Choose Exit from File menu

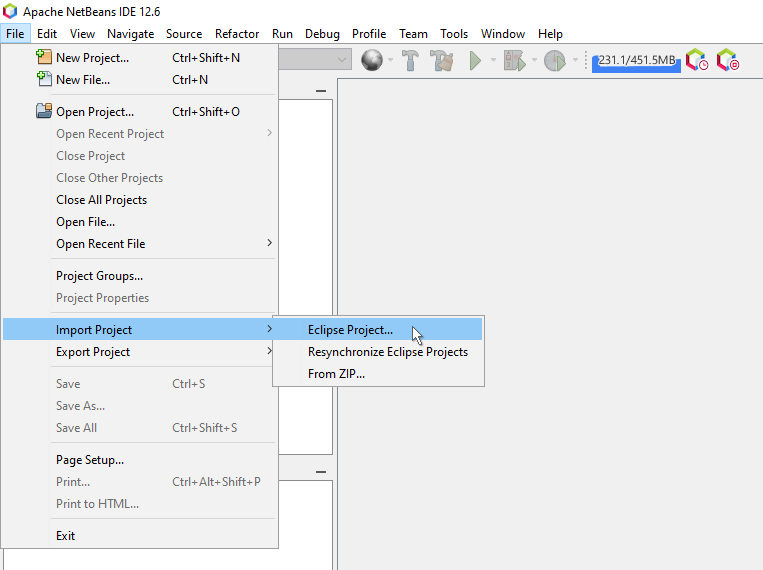pos(140,535)
